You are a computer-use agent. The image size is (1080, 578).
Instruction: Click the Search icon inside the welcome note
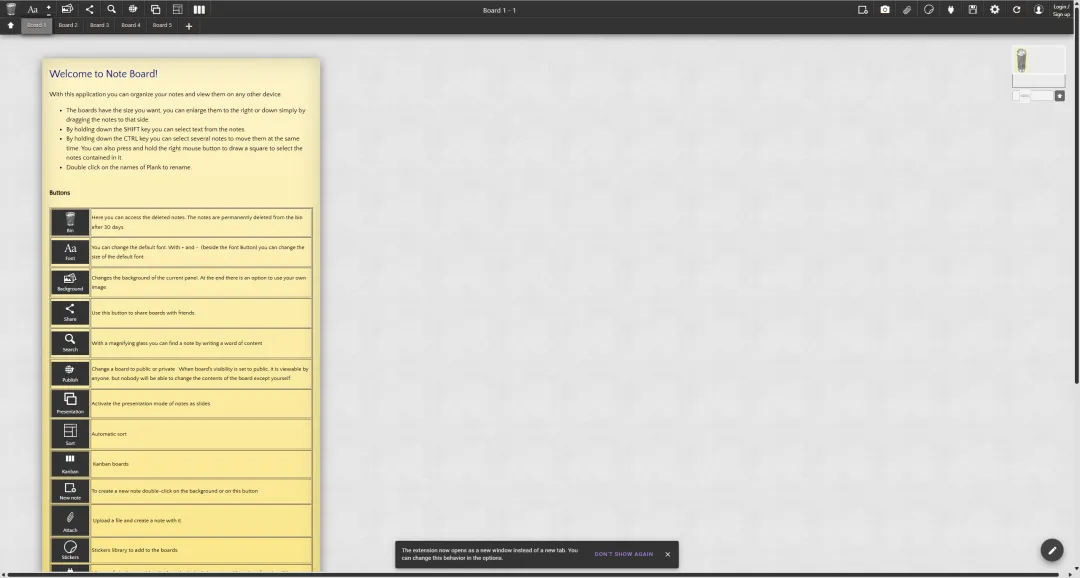[x=70, y=342]
